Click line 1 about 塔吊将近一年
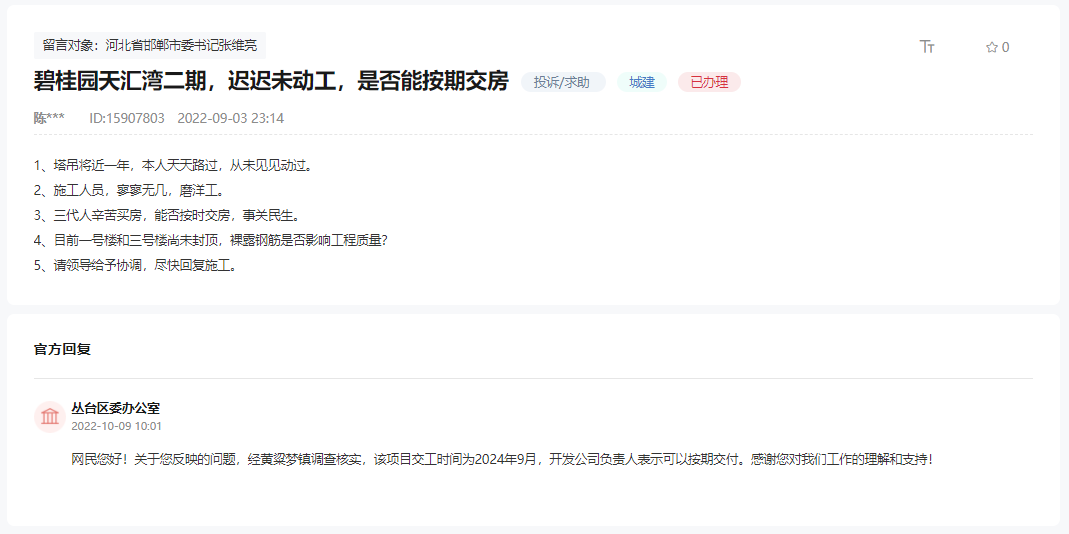 click(x=173, y=165)
